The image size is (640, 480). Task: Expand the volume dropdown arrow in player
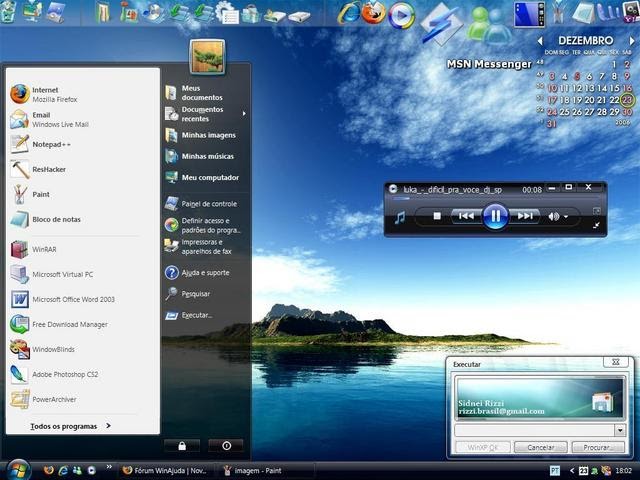coord(566,216)
